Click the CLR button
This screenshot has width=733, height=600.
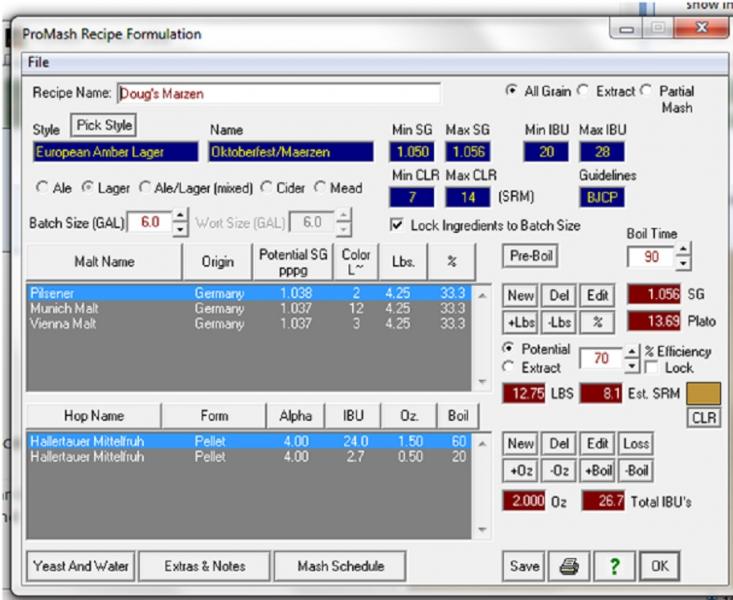(704, 418)
